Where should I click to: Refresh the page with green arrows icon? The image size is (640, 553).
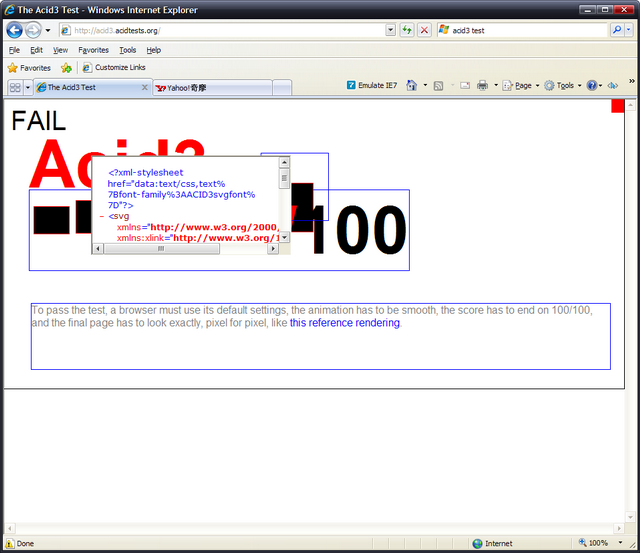point(407,30)
